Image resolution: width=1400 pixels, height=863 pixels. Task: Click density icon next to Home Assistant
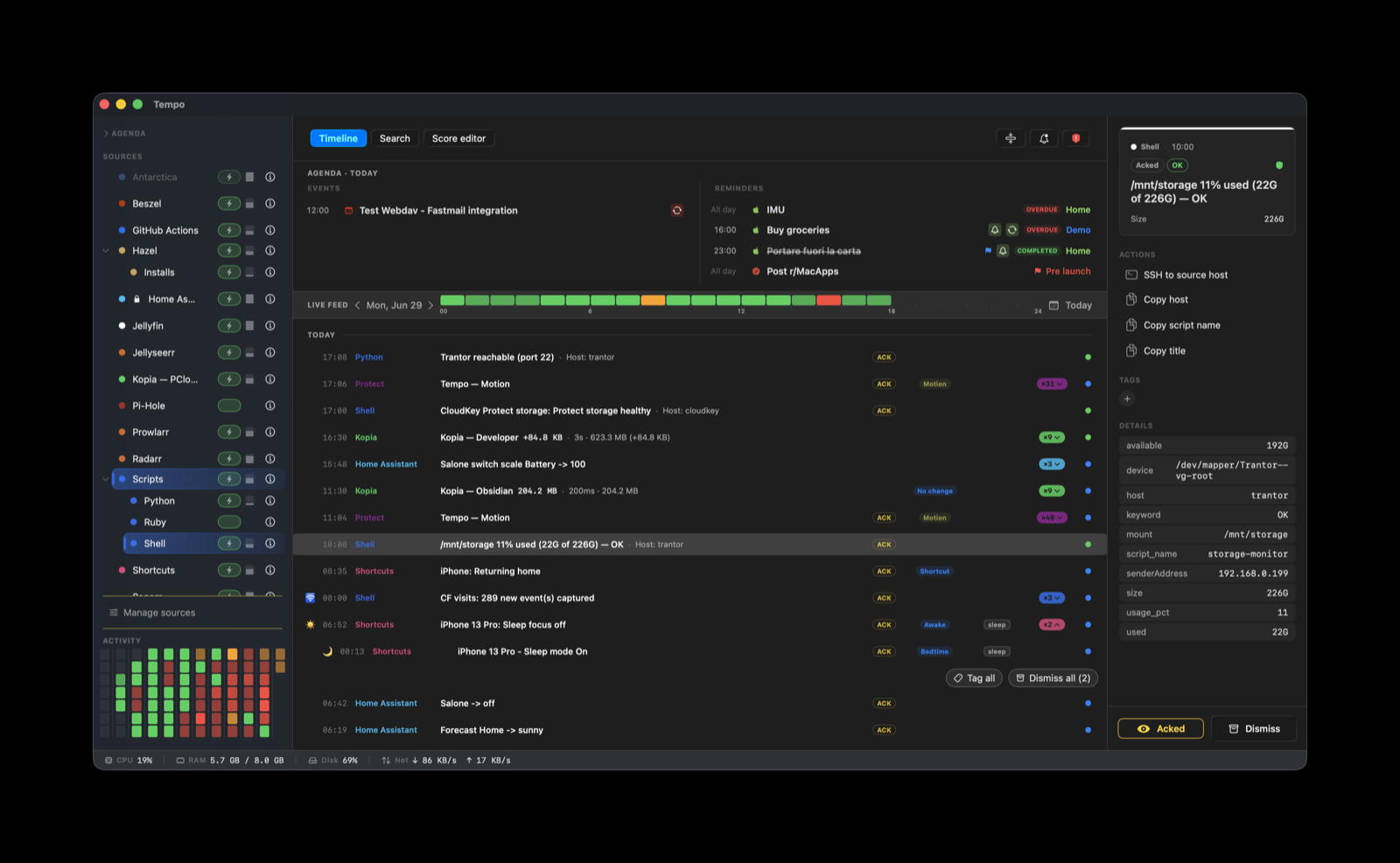(249, 299)
